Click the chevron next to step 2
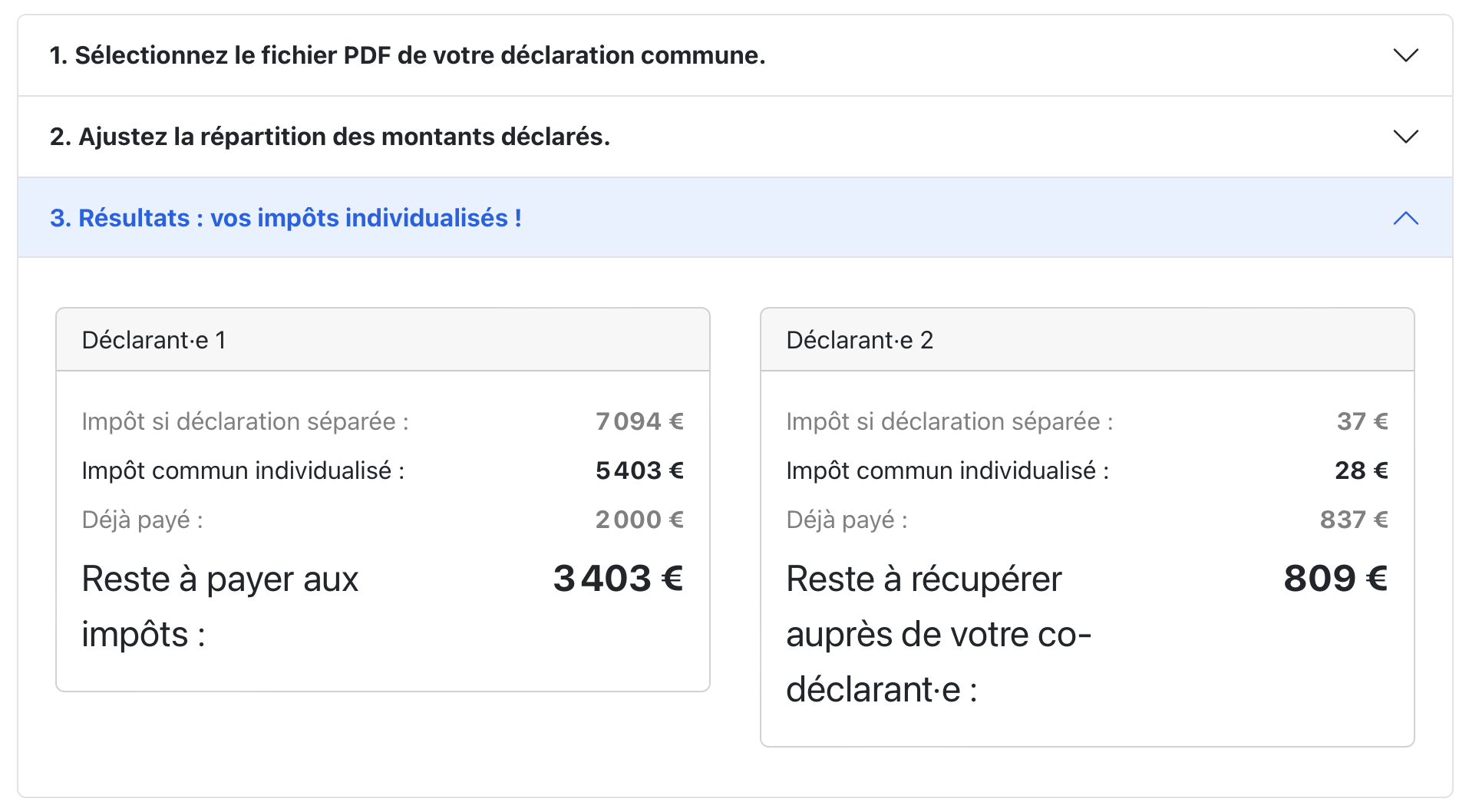 pyautogui.click(x=1407, y=137)
